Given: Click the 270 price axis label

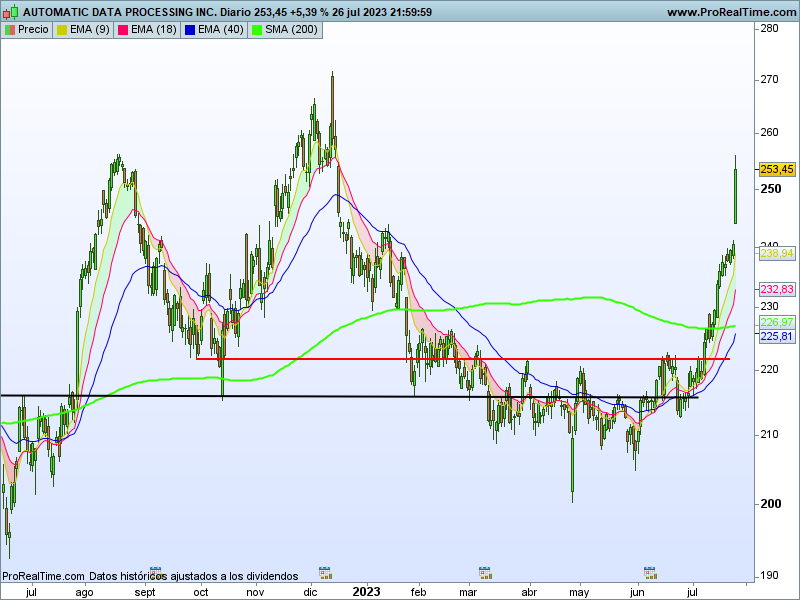Looking at the screenshot, I should pyautogui.click(x=769, y=80).
